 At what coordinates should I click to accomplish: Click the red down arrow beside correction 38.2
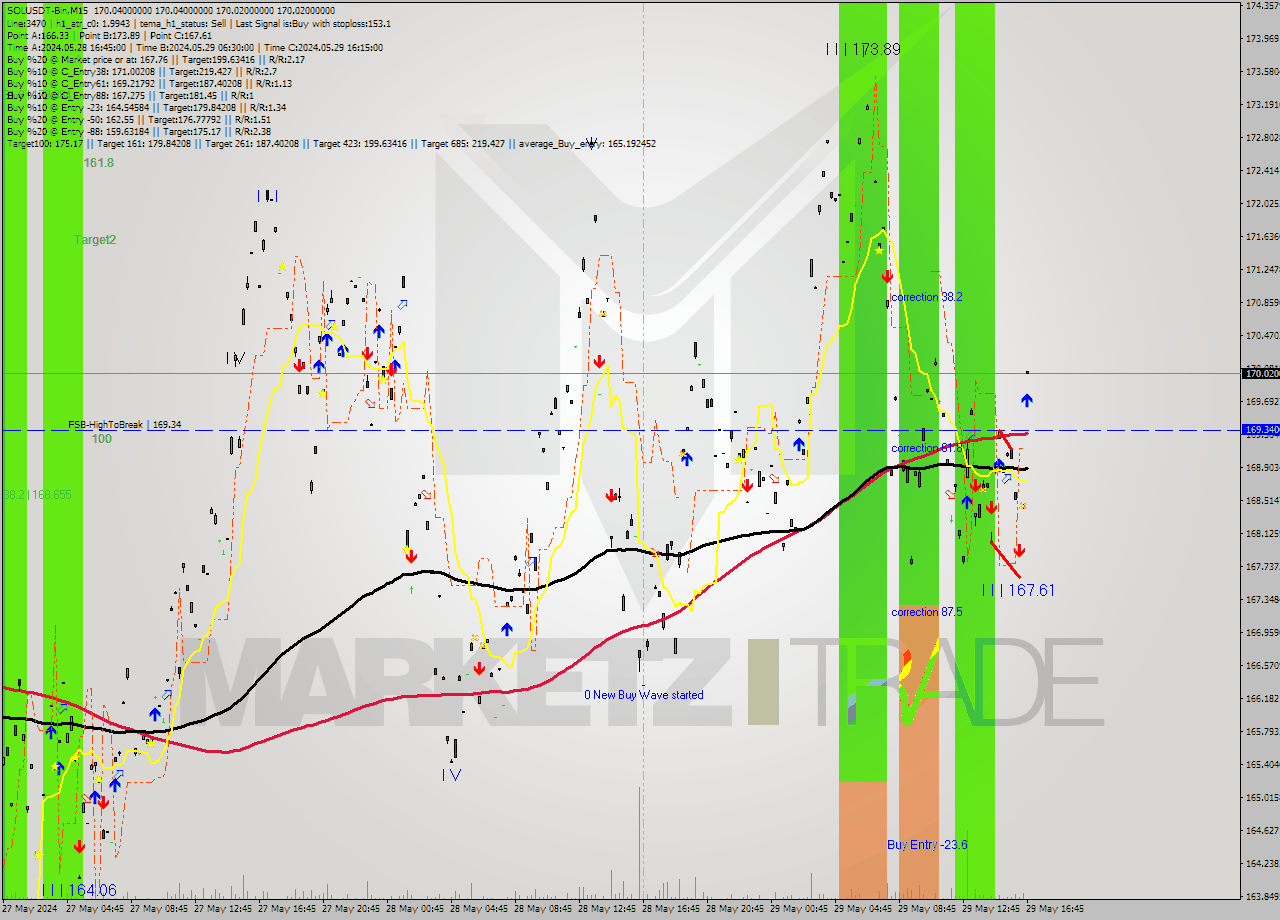coord(887,277)
